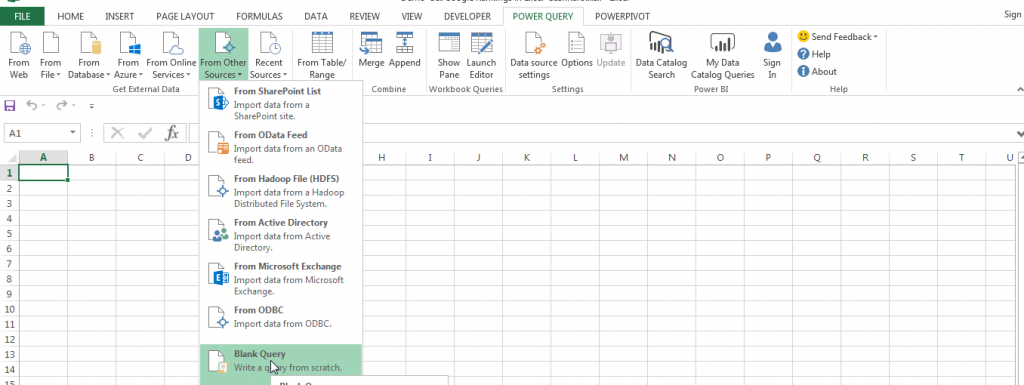
Task: Click the Sign In icon
Action: coord(773,55)
